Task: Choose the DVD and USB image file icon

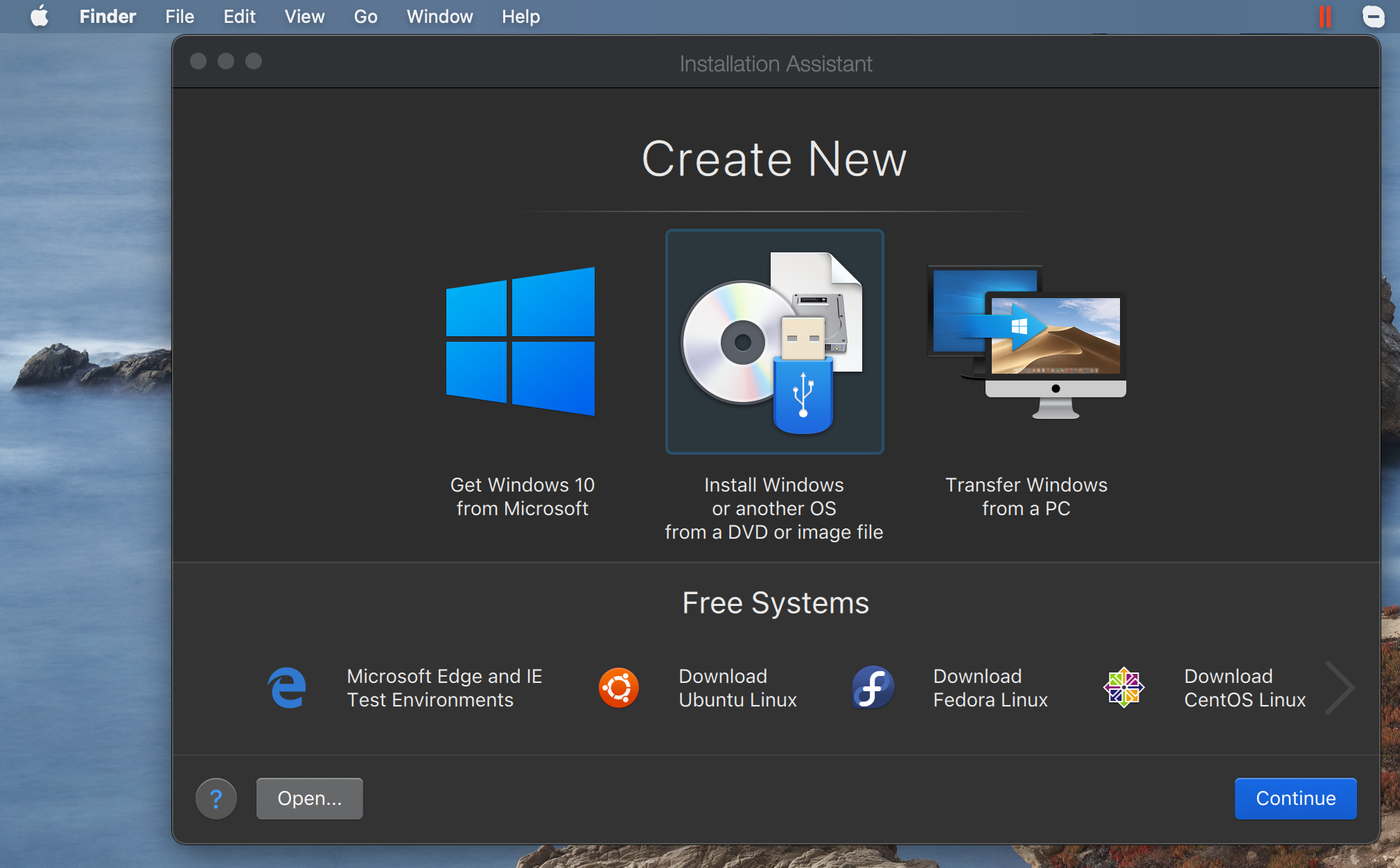Action: point(774,342)
